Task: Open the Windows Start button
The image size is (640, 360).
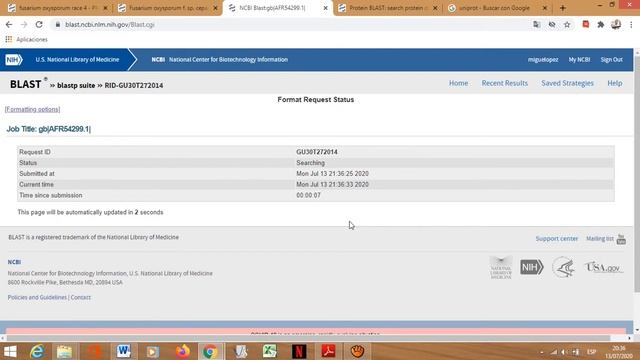Action: 10,351
